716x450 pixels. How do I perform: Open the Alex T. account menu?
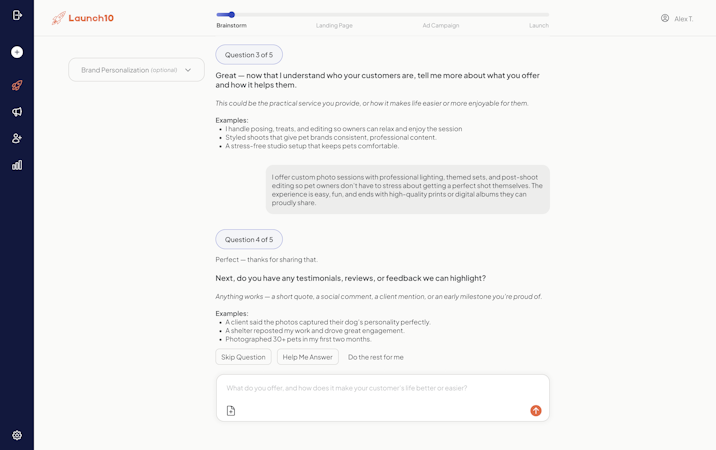point(677,18)
